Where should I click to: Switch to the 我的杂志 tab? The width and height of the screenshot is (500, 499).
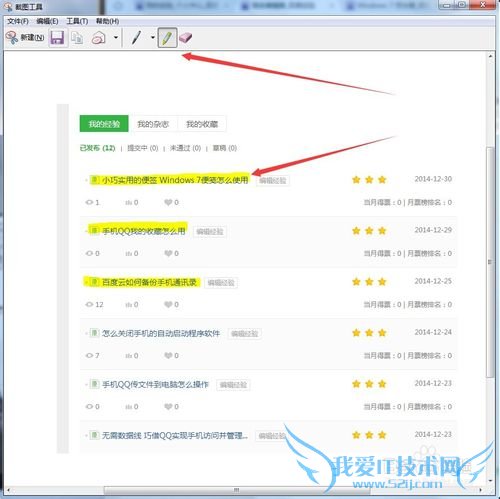click(153, 124)
